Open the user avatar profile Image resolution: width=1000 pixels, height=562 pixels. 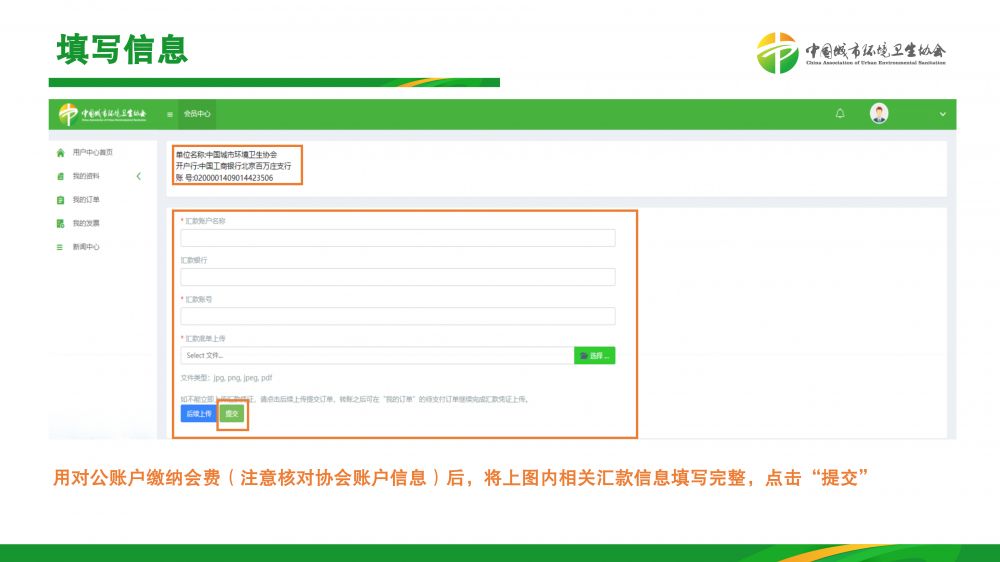pos(879,114)
